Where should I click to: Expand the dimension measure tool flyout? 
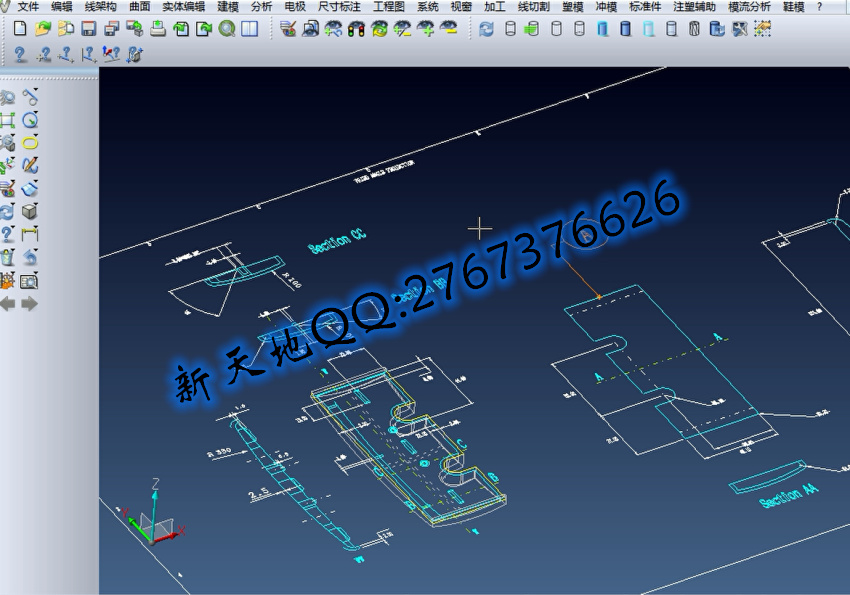[37, 228]
